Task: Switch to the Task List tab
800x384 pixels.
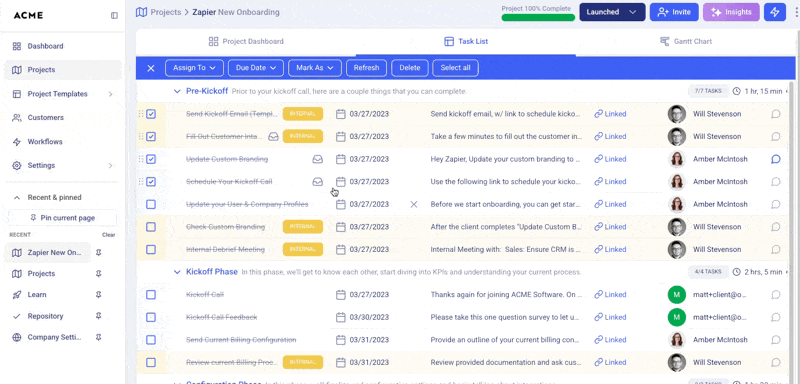Action: [x=466, y=41]
